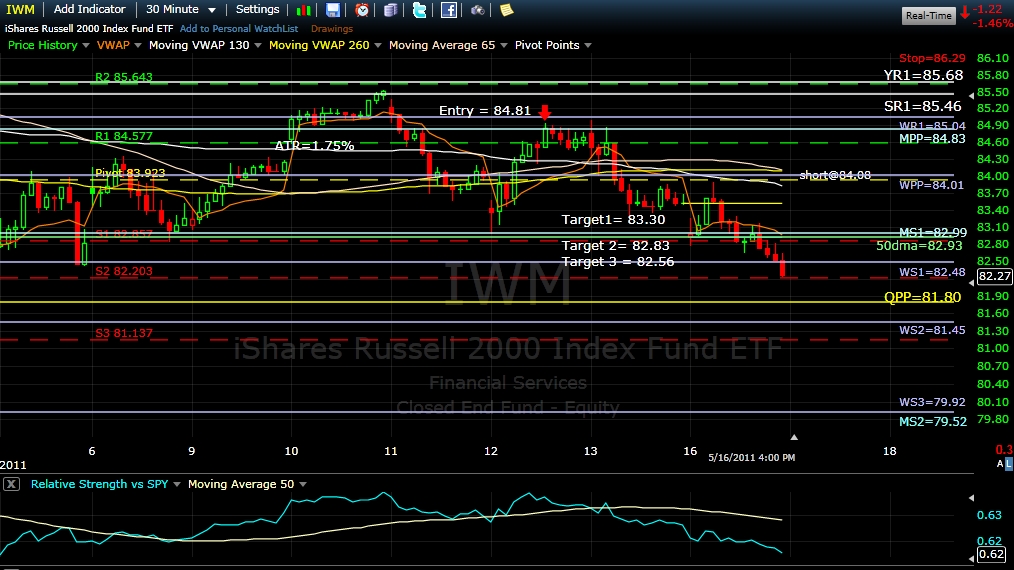Toggle the A arithmetic scale letter

(x=1000, y=463)
